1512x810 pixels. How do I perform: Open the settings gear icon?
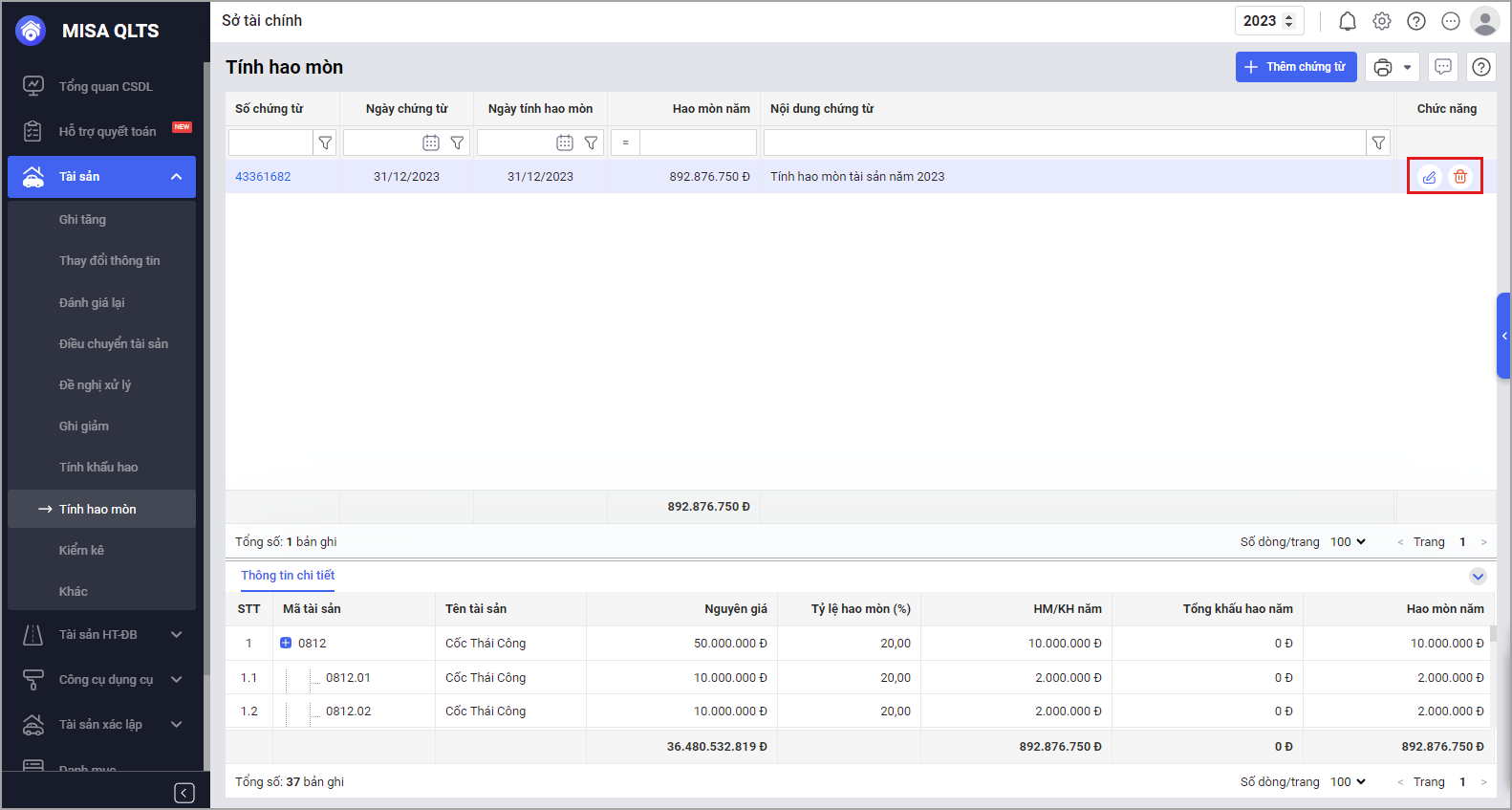(x=1382, y=21)
